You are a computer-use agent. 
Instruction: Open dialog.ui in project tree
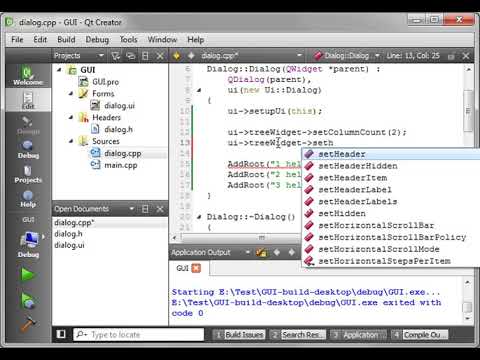pyautogui.click(x=119, y=106)
